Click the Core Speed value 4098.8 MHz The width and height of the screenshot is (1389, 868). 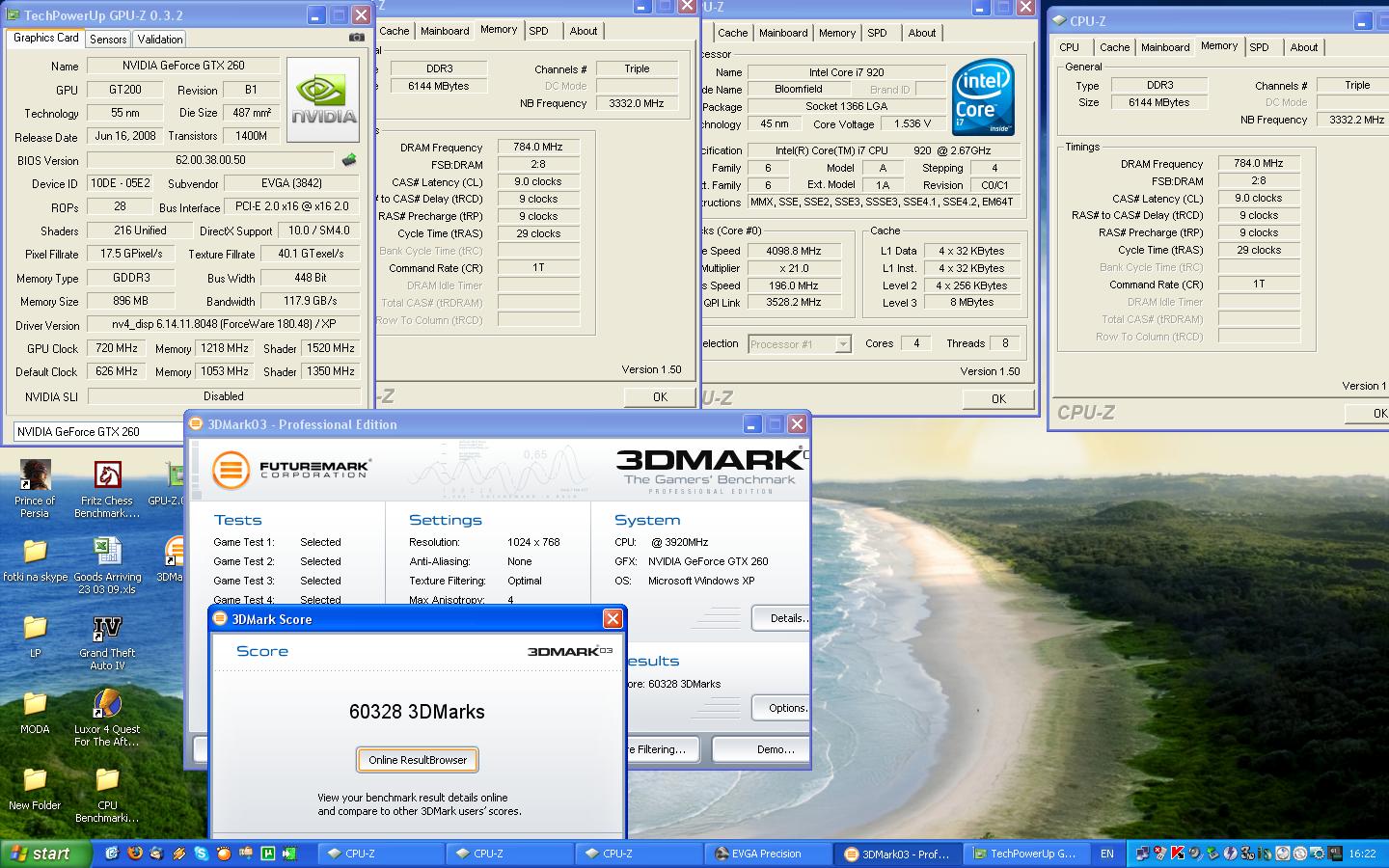(794, 251)
